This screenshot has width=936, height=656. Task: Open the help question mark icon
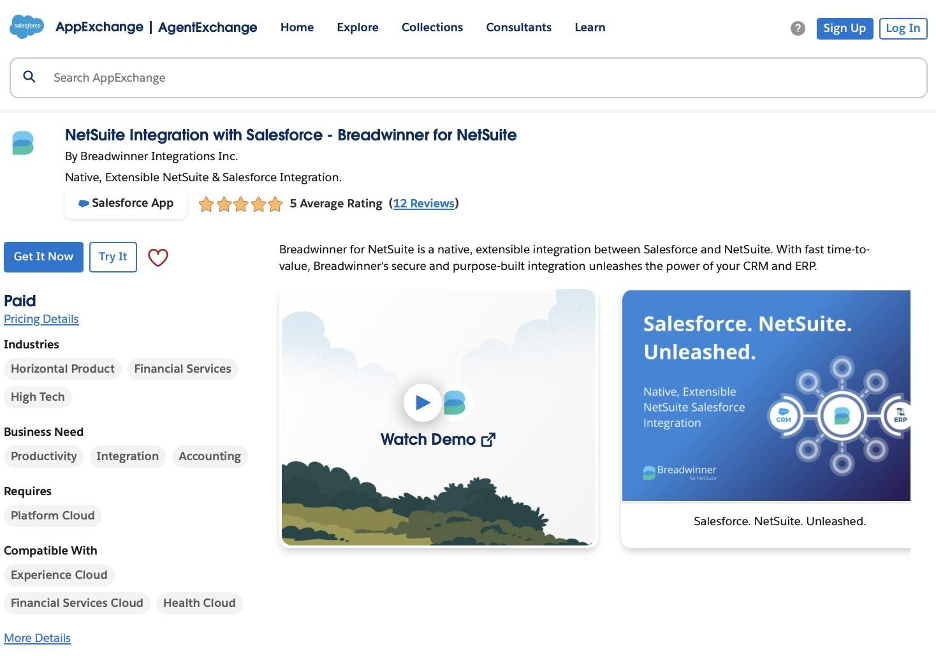(797, 28)
